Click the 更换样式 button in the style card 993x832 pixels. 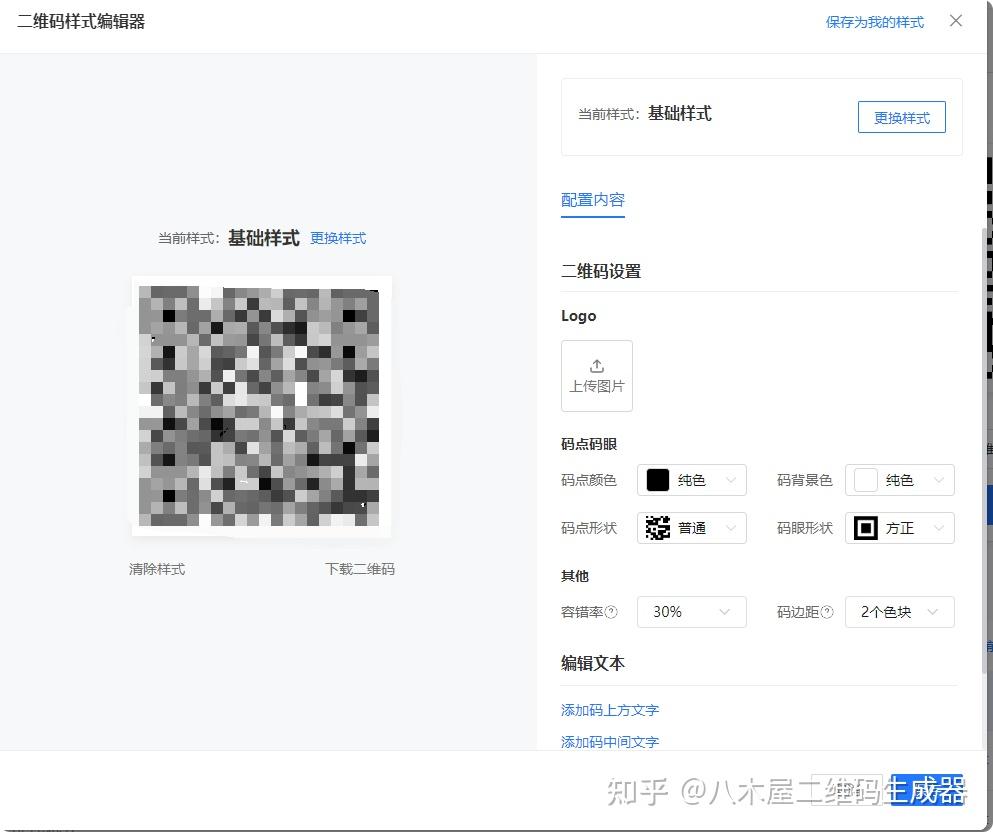(902, 117)
